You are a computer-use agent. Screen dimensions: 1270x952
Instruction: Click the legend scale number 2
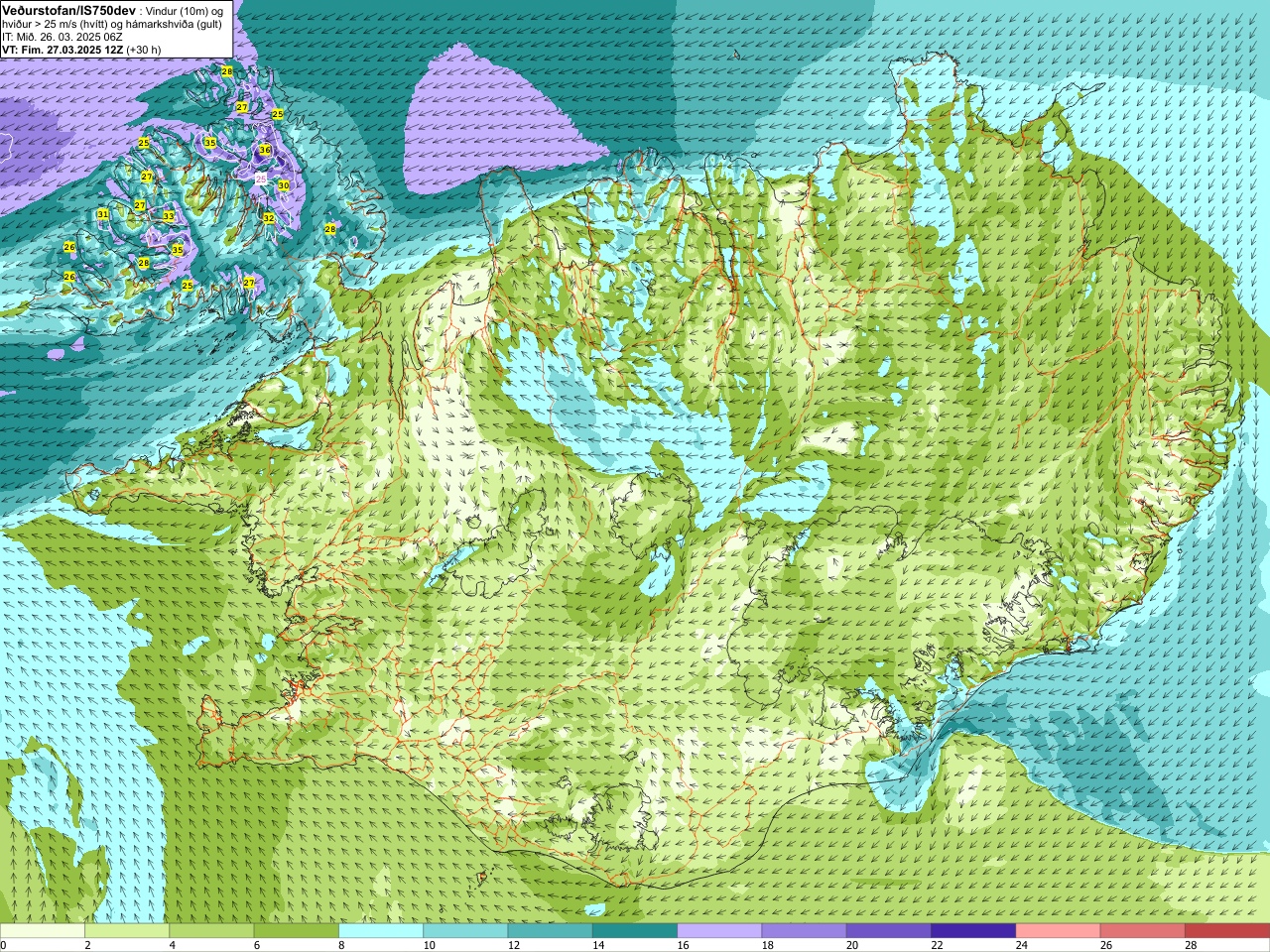point(87,945)
